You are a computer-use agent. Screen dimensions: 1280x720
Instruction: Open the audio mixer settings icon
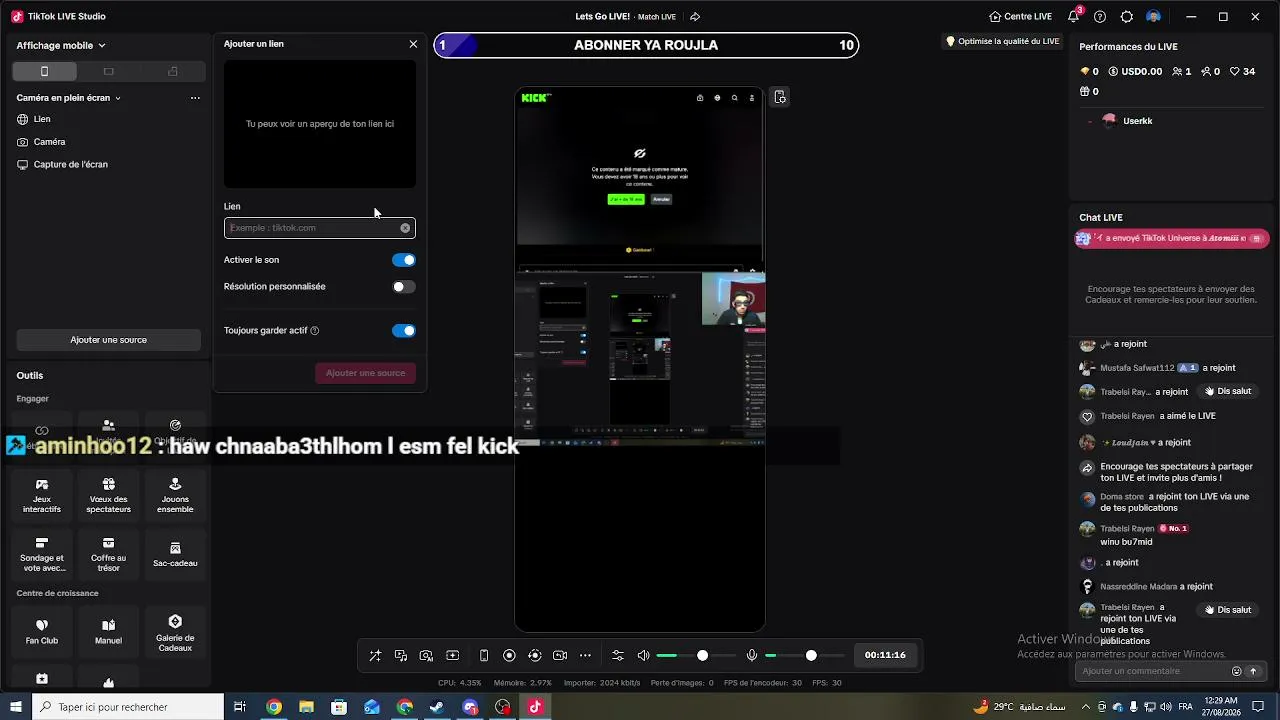point(618,656)
